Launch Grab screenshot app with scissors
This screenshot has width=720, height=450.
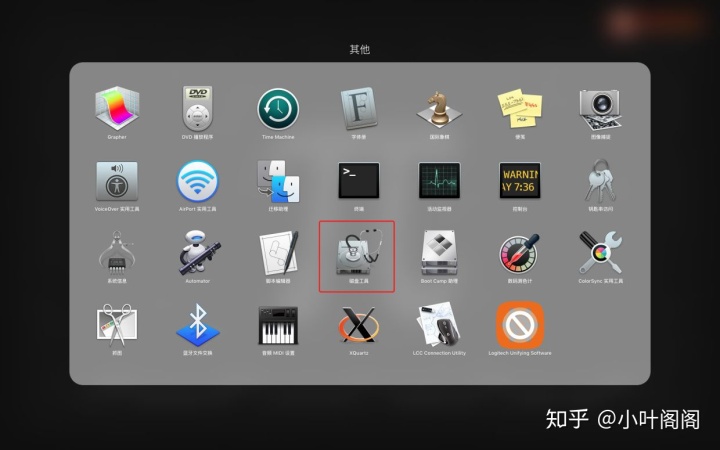117,325
